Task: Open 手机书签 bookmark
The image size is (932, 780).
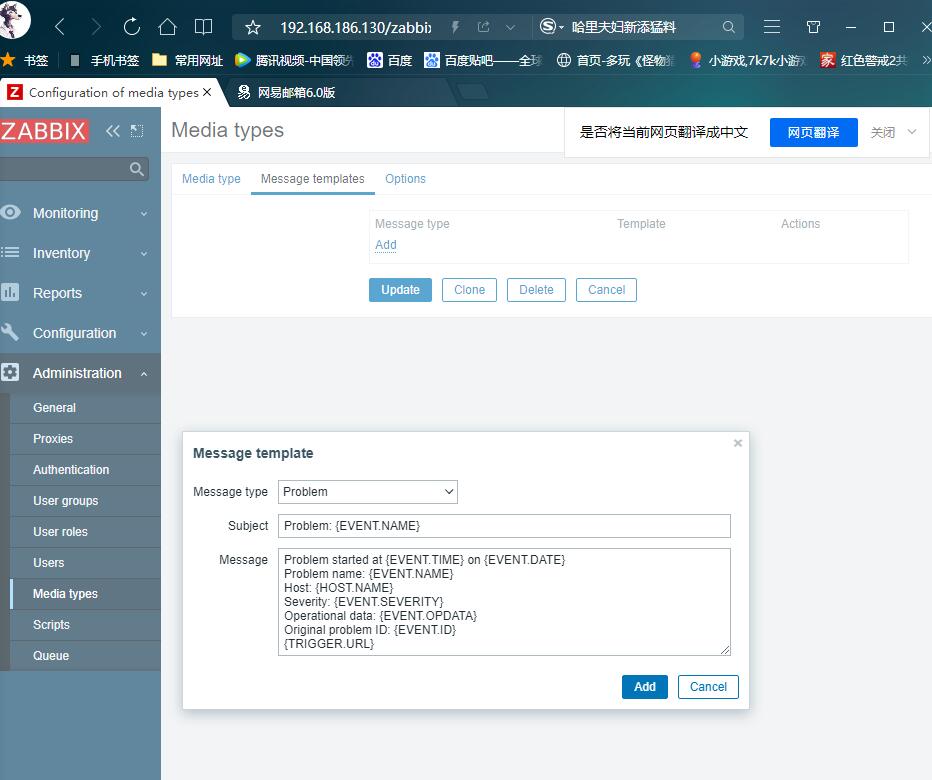Action: coord(105,60)
